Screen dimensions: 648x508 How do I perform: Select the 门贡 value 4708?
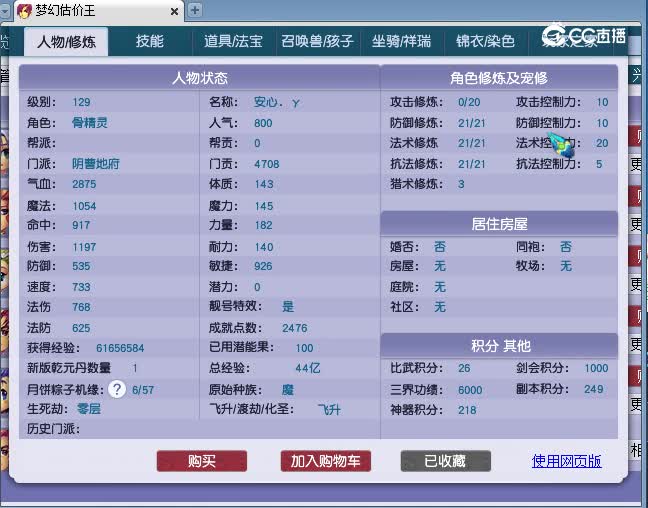267,164
